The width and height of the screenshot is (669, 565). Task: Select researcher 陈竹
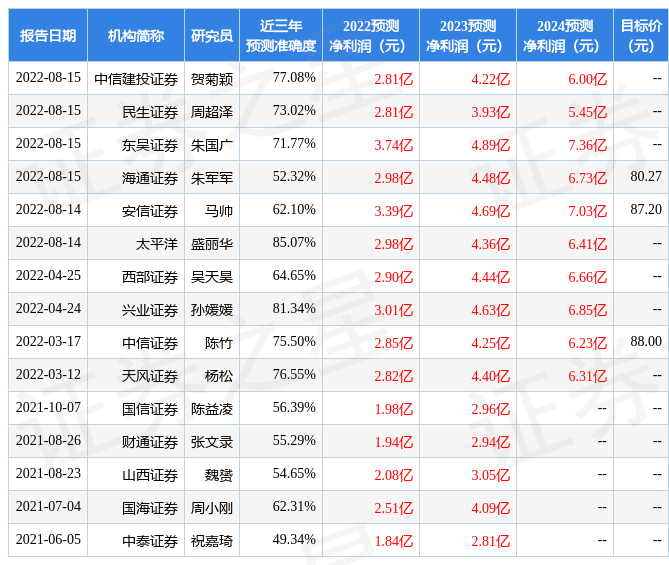point(219,343)
